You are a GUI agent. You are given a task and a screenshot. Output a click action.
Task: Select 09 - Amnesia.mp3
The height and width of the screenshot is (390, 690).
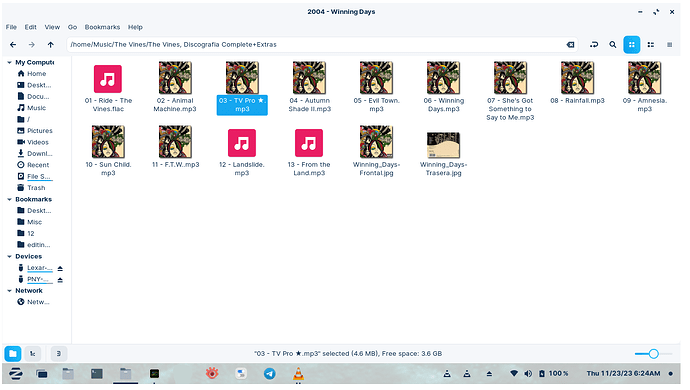tap(645, 87)
